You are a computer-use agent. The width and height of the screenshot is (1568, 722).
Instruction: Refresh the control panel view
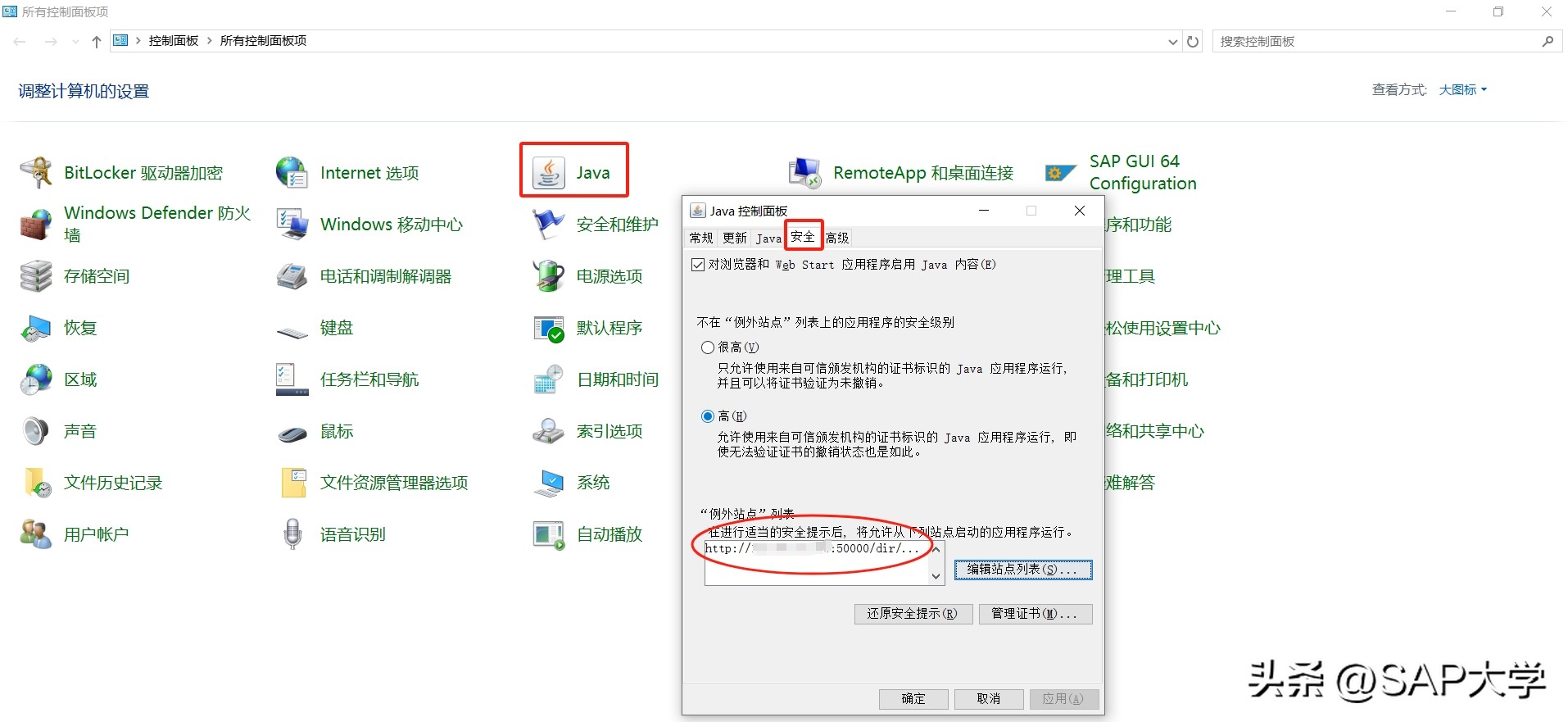(x=1193, y=42)
